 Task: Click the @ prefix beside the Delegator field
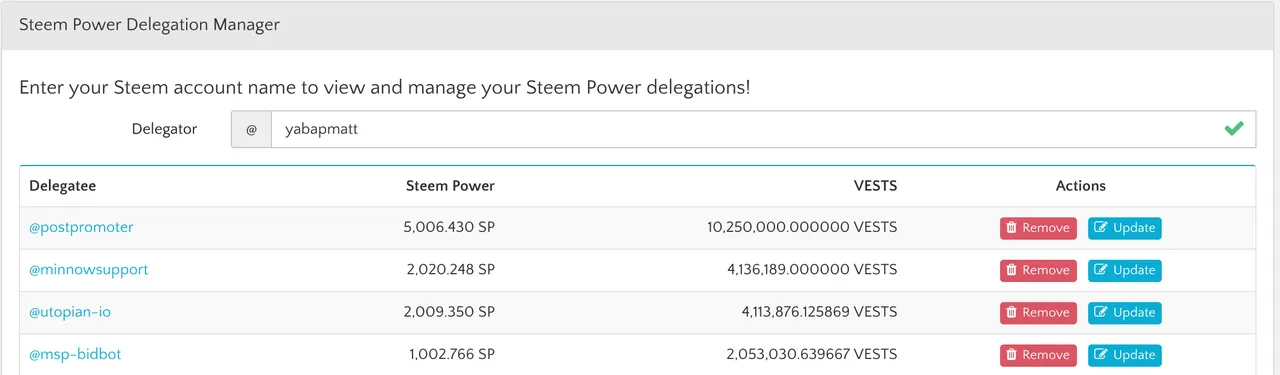pos(251,129)
